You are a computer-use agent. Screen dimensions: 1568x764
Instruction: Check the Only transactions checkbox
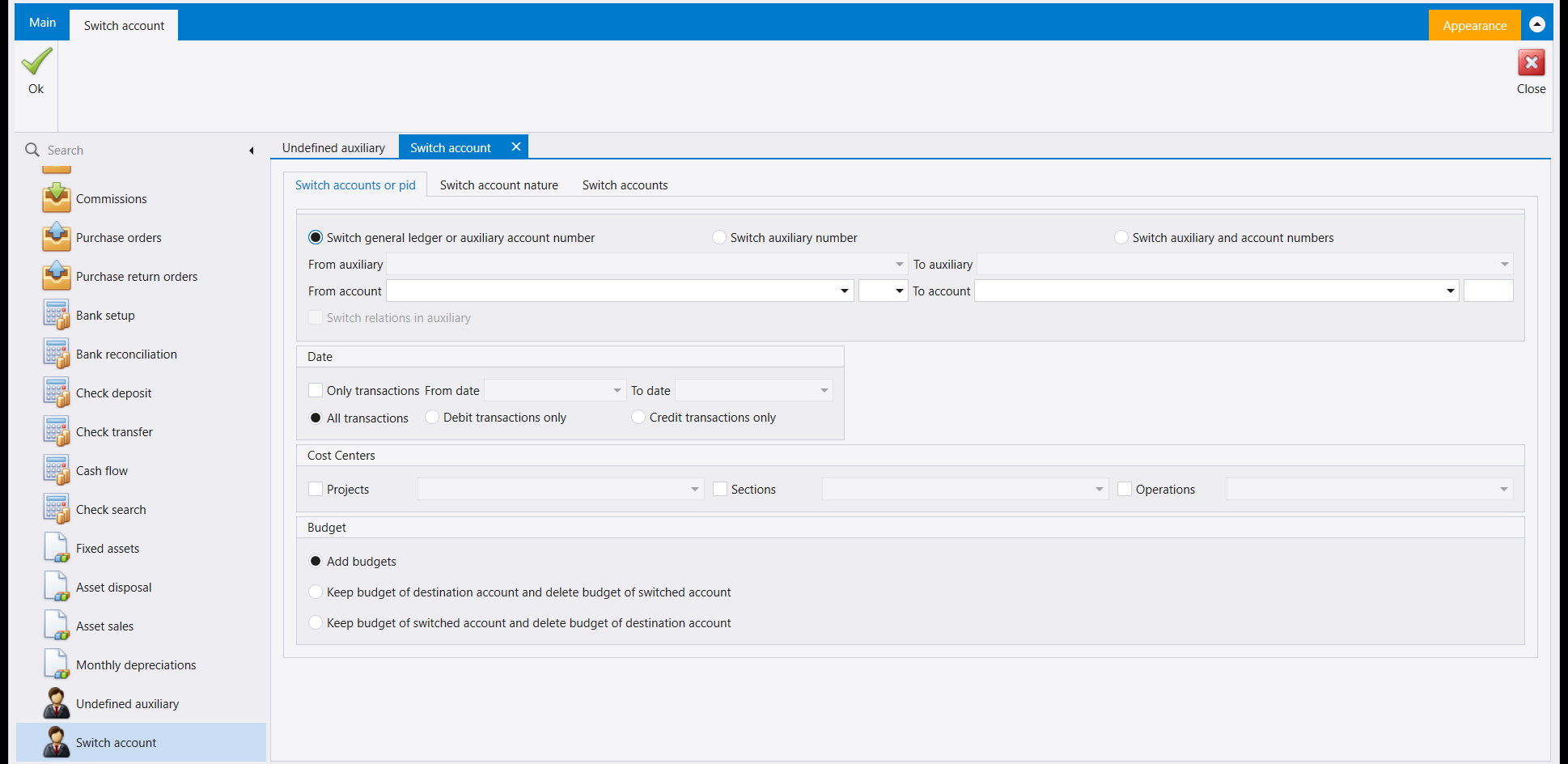(316, 390)
